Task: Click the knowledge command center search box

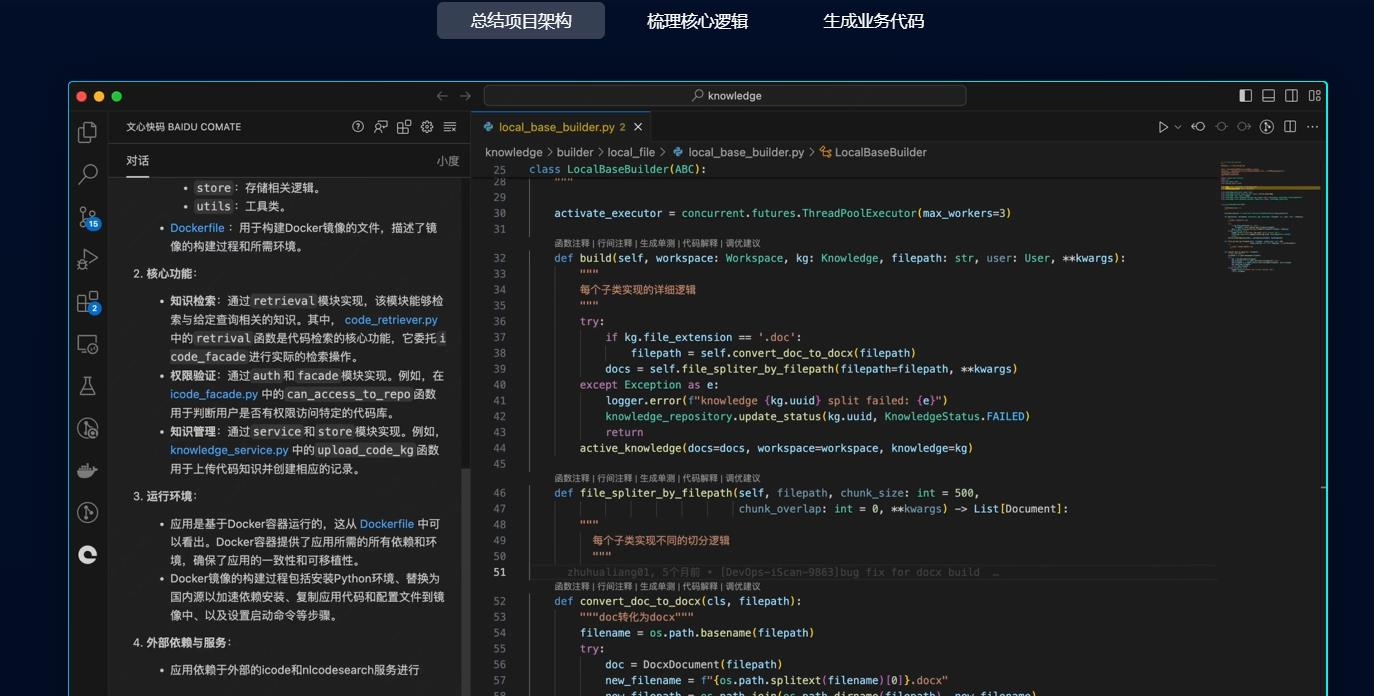Action: (725, 96)
